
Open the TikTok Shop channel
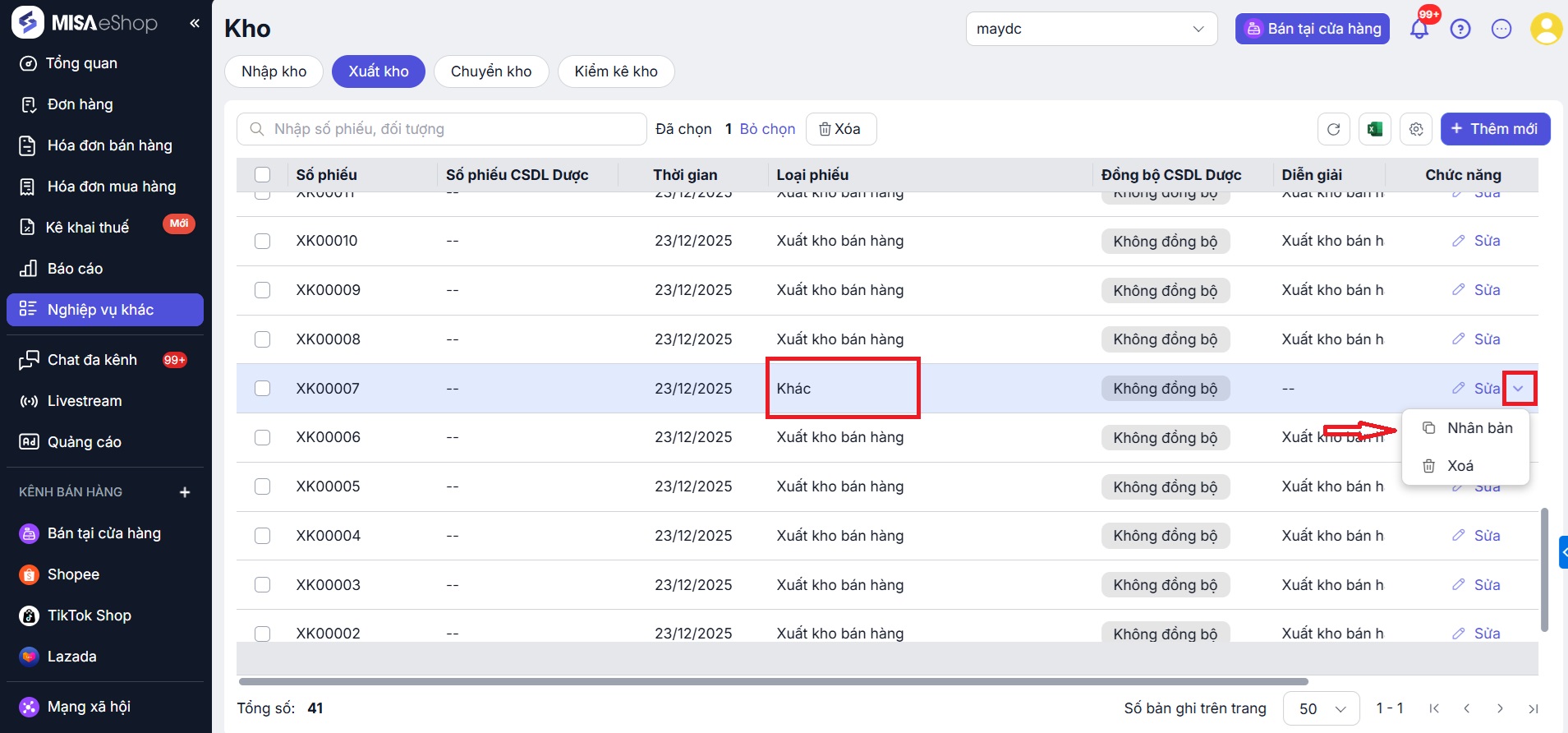pyautogui.click(x=105, y=615)
